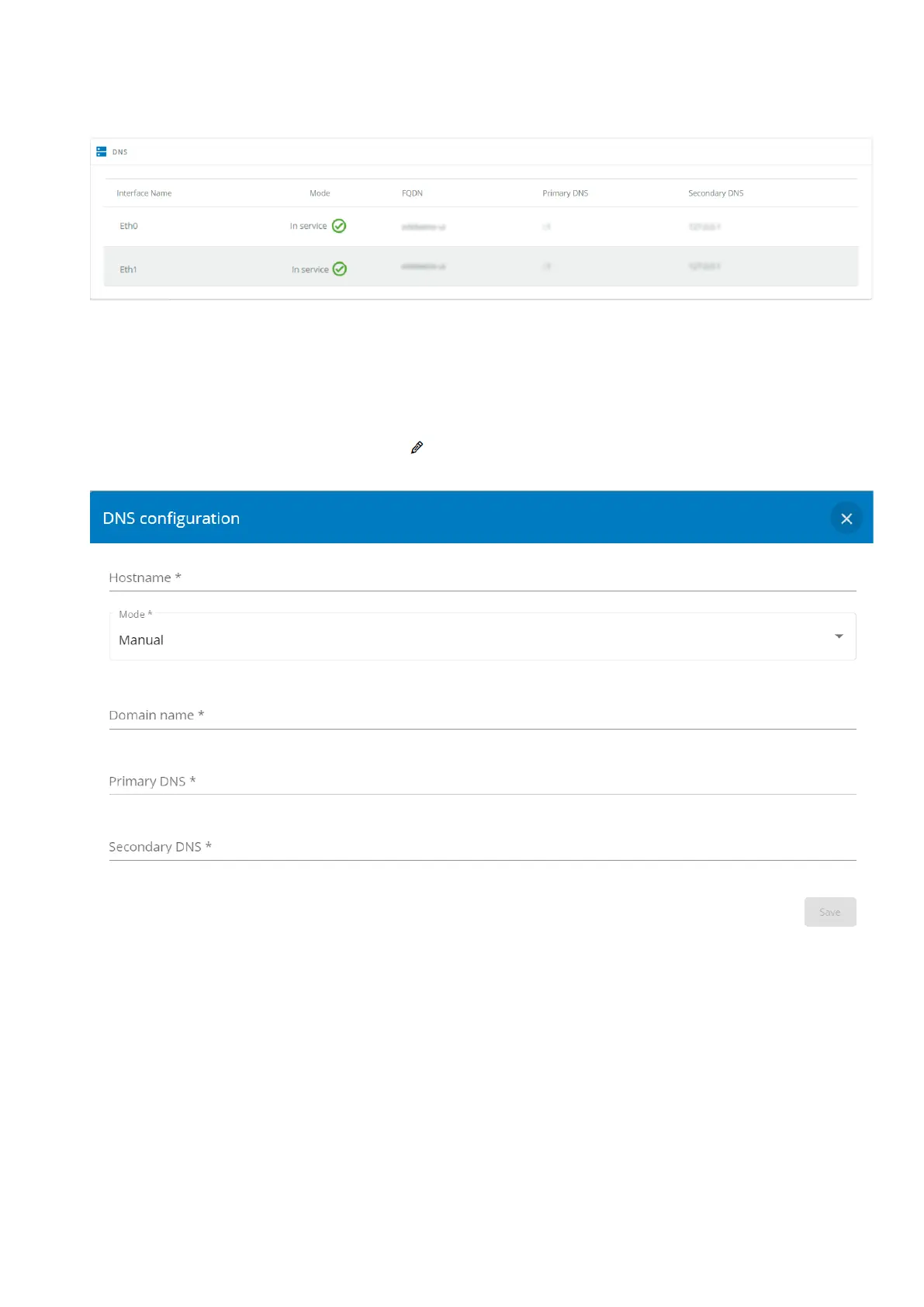
Task: Click the Secondary DNS input field
Action: click(x=483, y=848)
